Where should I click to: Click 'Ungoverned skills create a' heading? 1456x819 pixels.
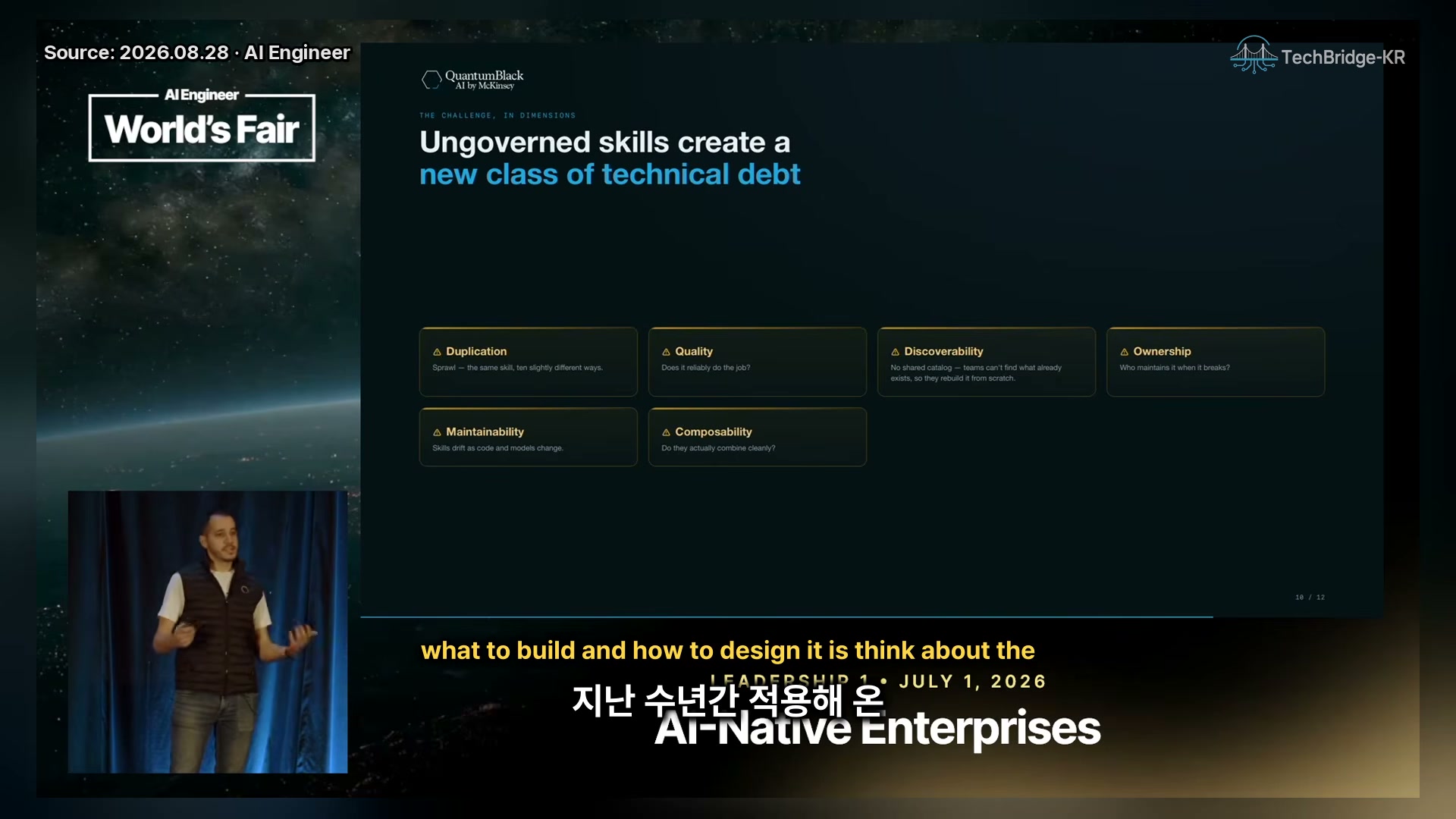point(604,142)
